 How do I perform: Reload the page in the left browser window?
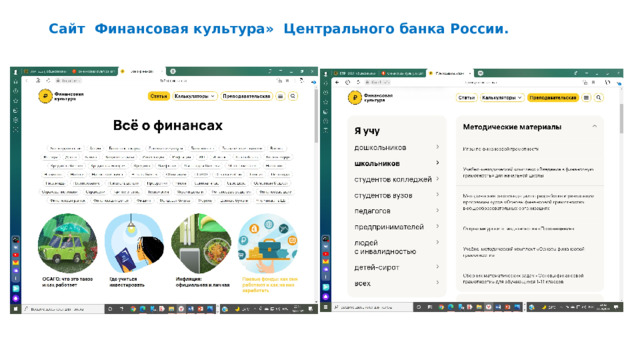click(48, 81)
